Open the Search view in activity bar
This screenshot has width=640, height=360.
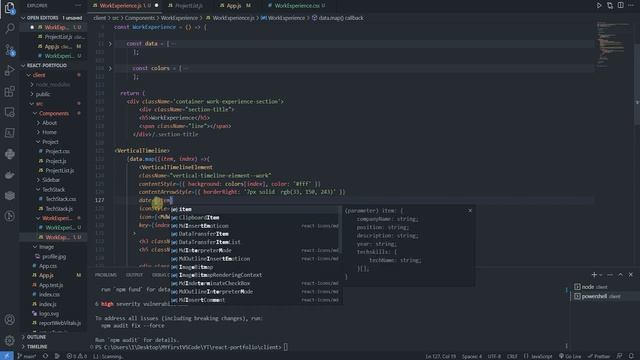pyautogui.click(x=10, y=28)
